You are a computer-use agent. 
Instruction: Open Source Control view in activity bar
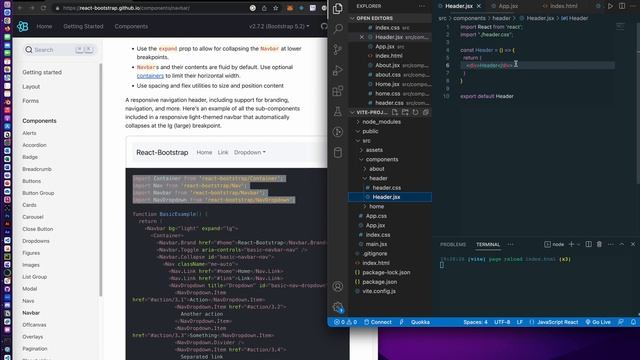[338, 49]
